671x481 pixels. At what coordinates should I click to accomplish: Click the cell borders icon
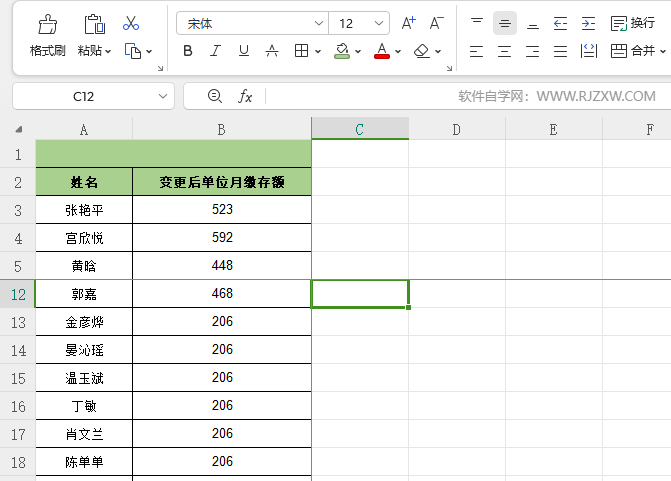[301, 51]
